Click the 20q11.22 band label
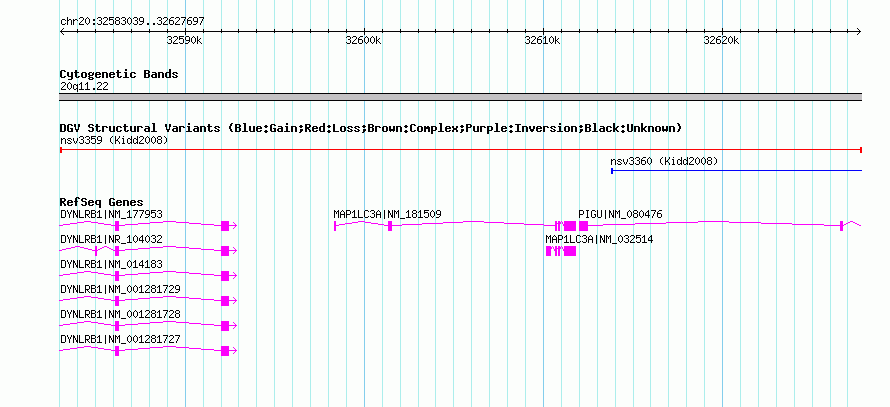Viewport: 890px width, 407px height. [84, 87]
